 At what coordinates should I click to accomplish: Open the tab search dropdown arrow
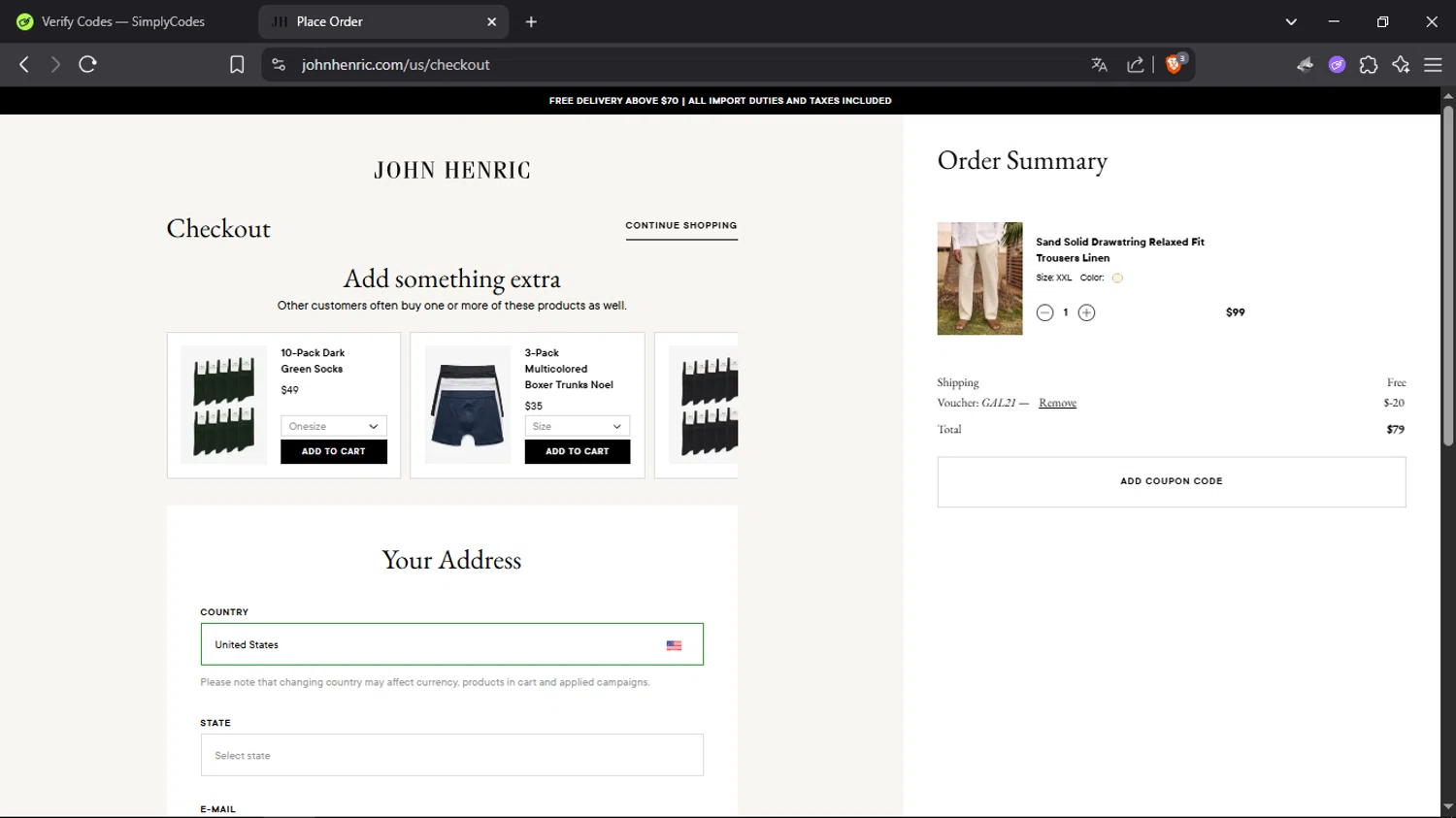point(1291,21)
